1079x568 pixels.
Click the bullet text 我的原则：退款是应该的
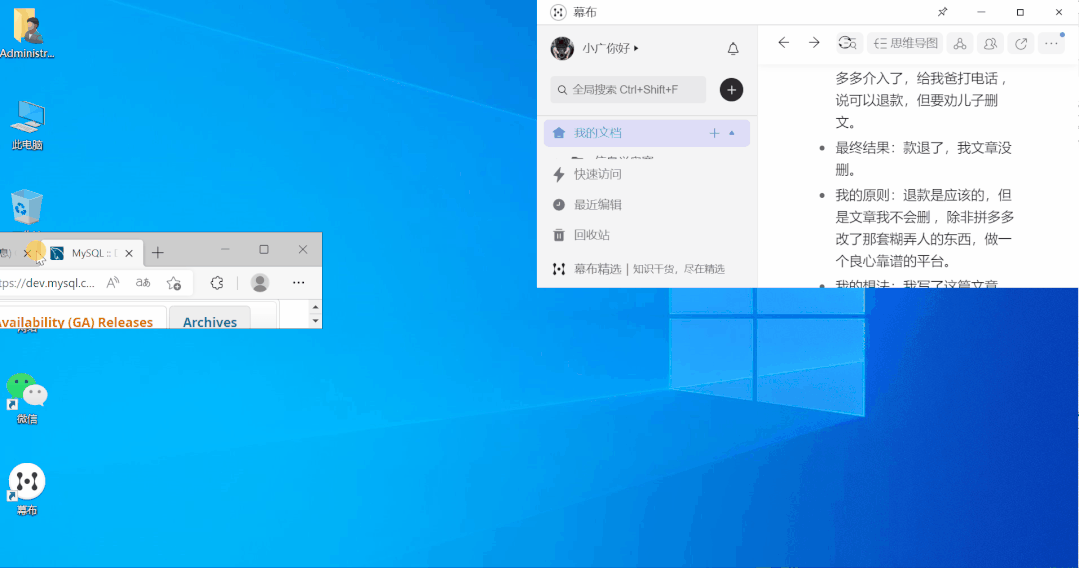(x=924, y=228)
